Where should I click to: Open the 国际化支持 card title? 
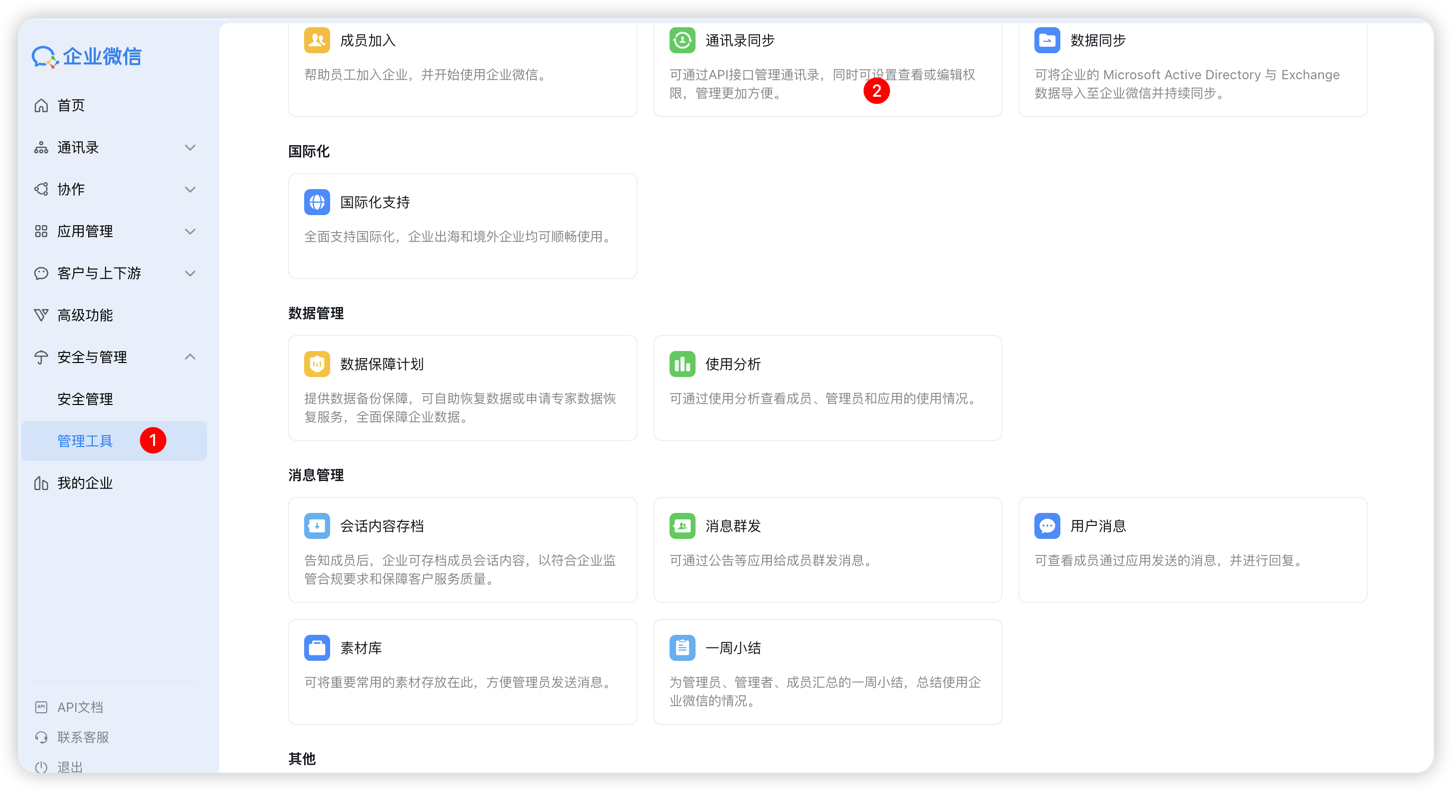click(375, 202)
